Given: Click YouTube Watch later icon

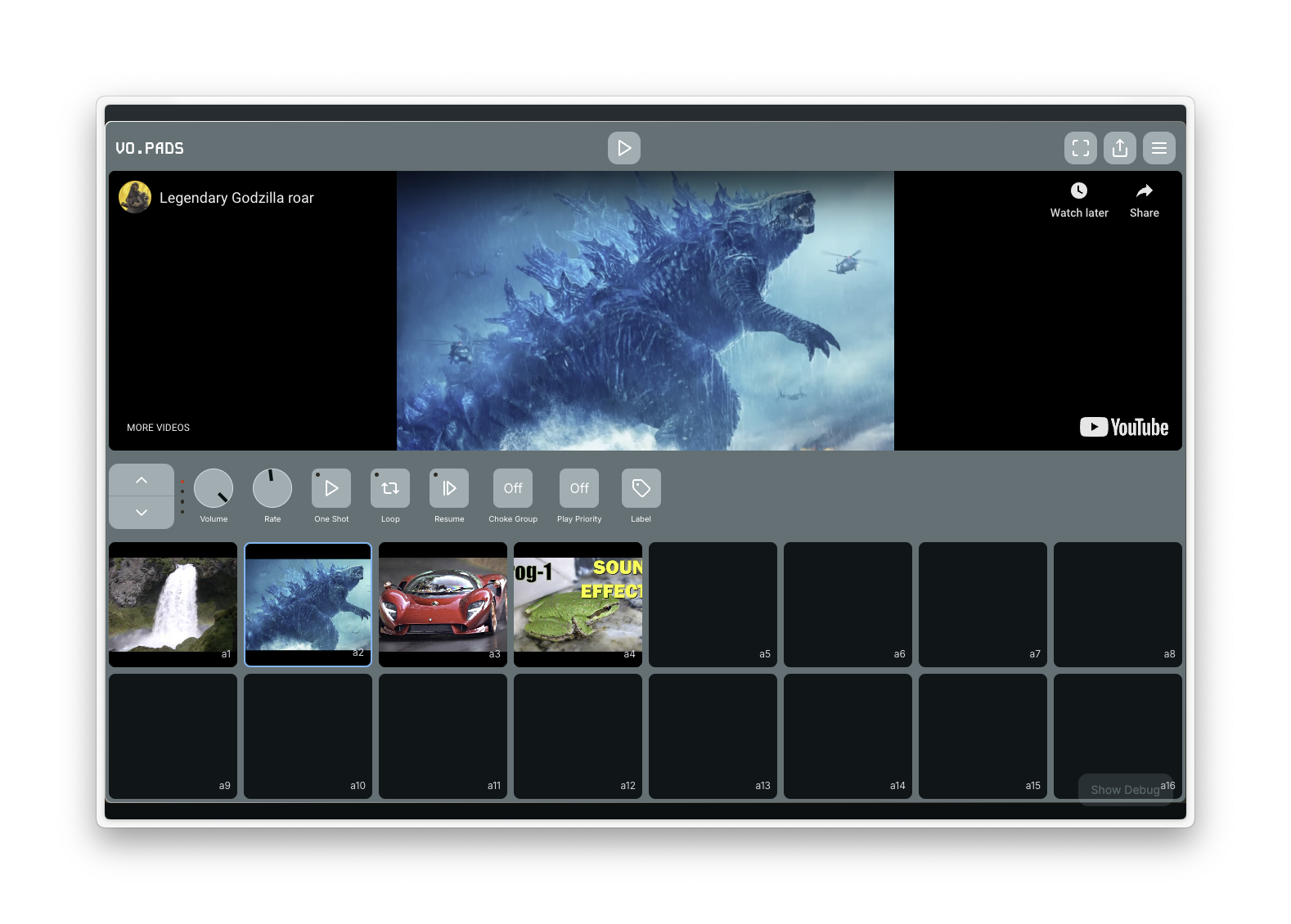Looking at the screenshot, I should coord(1078,191).
